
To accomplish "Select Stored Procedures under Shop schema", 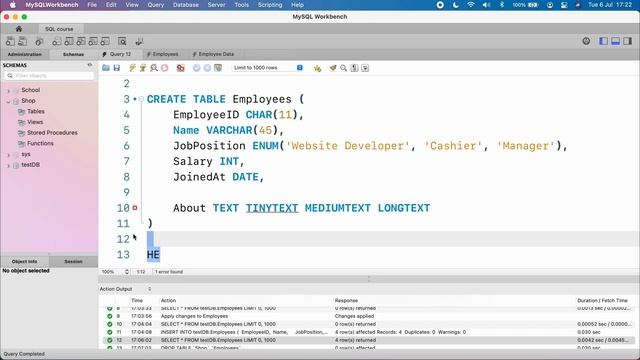I will pos(52,133).
